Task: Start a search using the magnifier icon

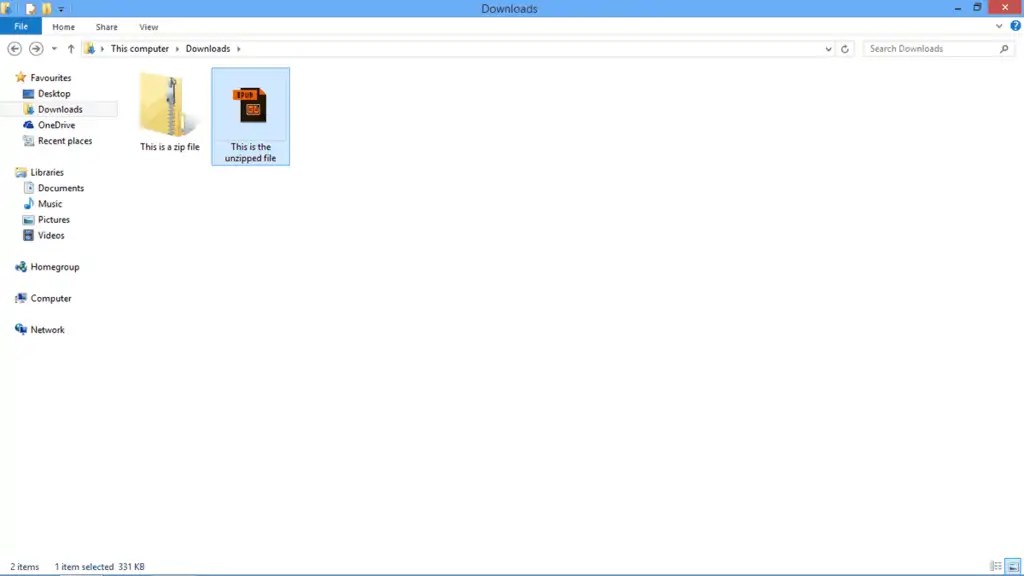Action: click(1003, 48)
